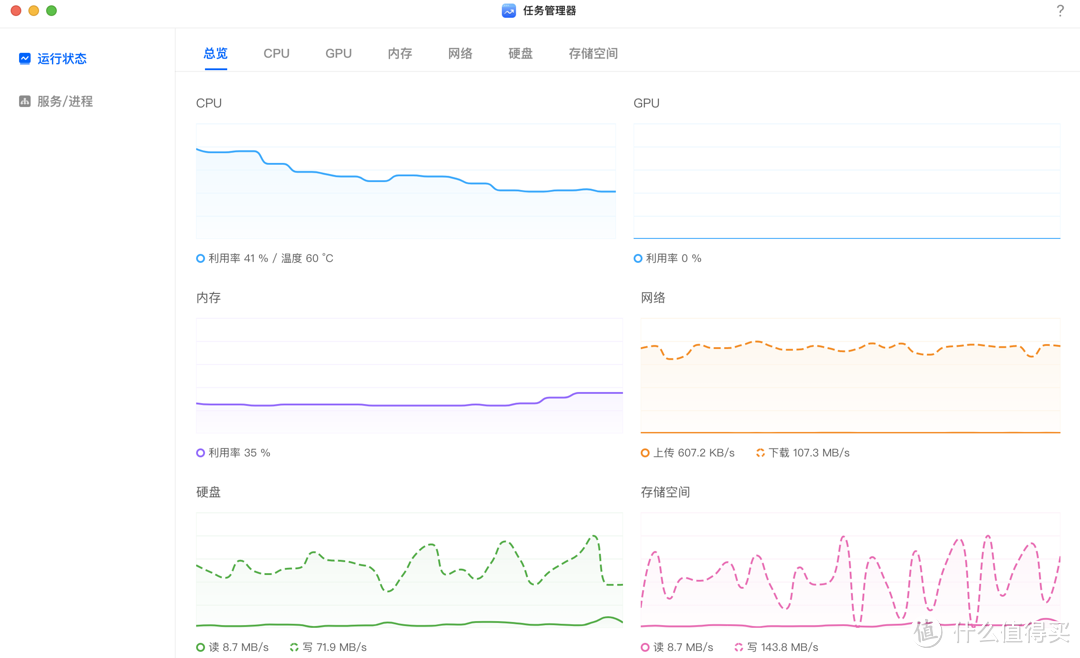Viewport: 1080px width, 658px height.
Task: Click the green 读 indicator icon under 硬盘
Action: (200, 647)
